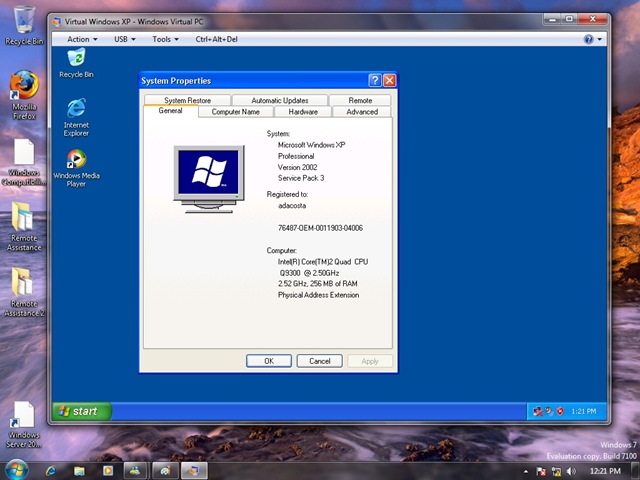Screen dimensions: 640x480
Task: Click the product ID 76487-OEM-0011903-04006
Action: click(320, 228)
